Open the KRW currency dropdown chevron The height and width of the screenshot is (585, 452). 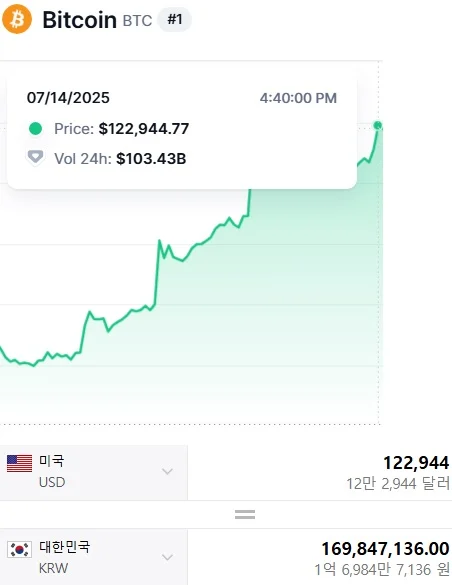pos(168,557)
